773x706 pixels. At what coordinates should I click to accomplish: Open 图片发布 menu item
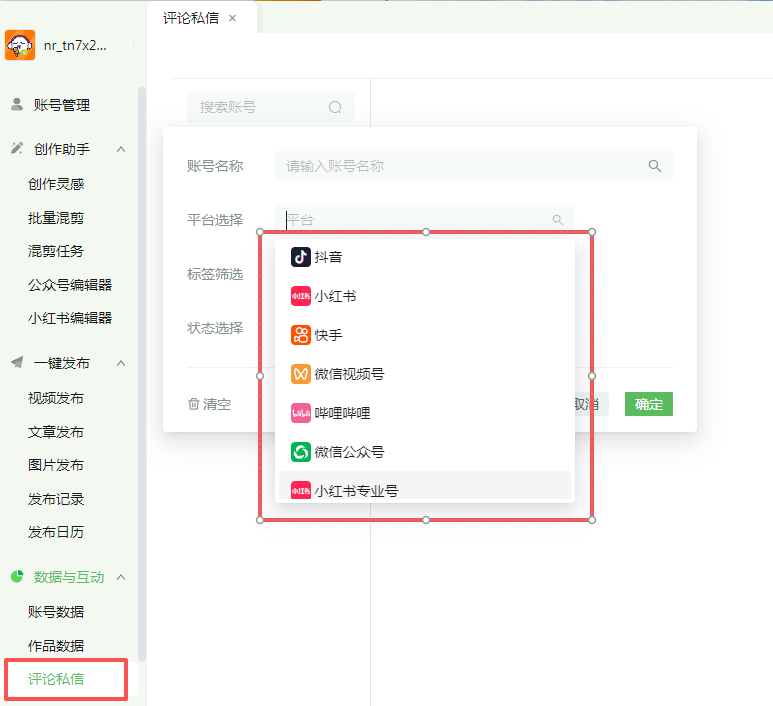[x=56, y=465]
